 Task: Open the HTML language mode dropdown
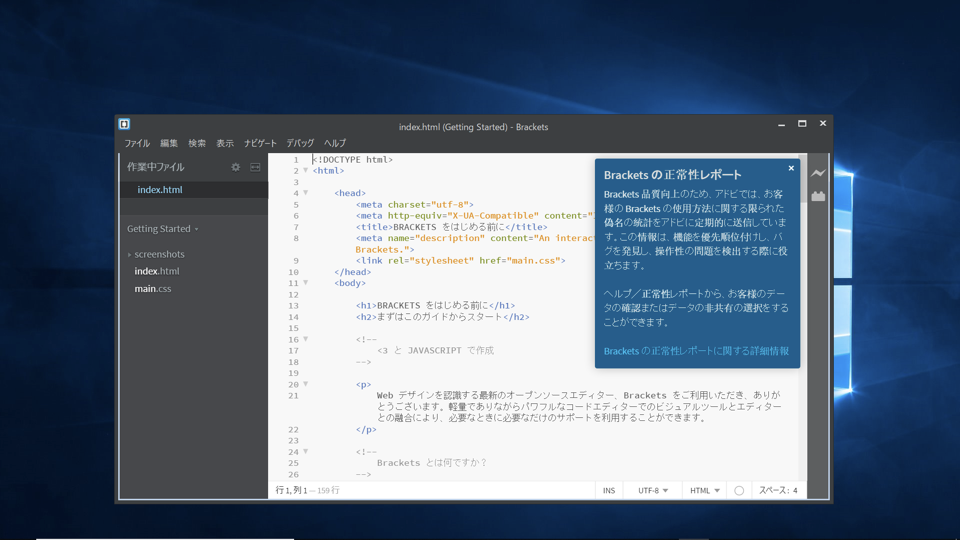pos(705,490)
